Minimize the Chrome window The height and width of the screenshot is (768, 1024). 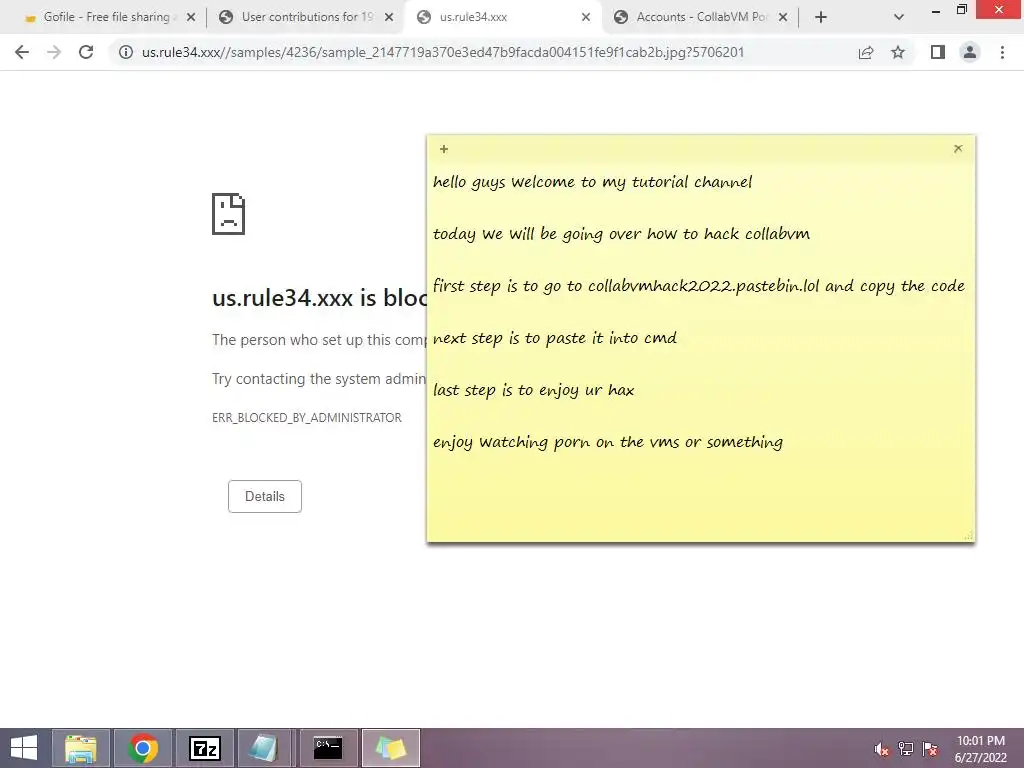[x=936, y=10]
